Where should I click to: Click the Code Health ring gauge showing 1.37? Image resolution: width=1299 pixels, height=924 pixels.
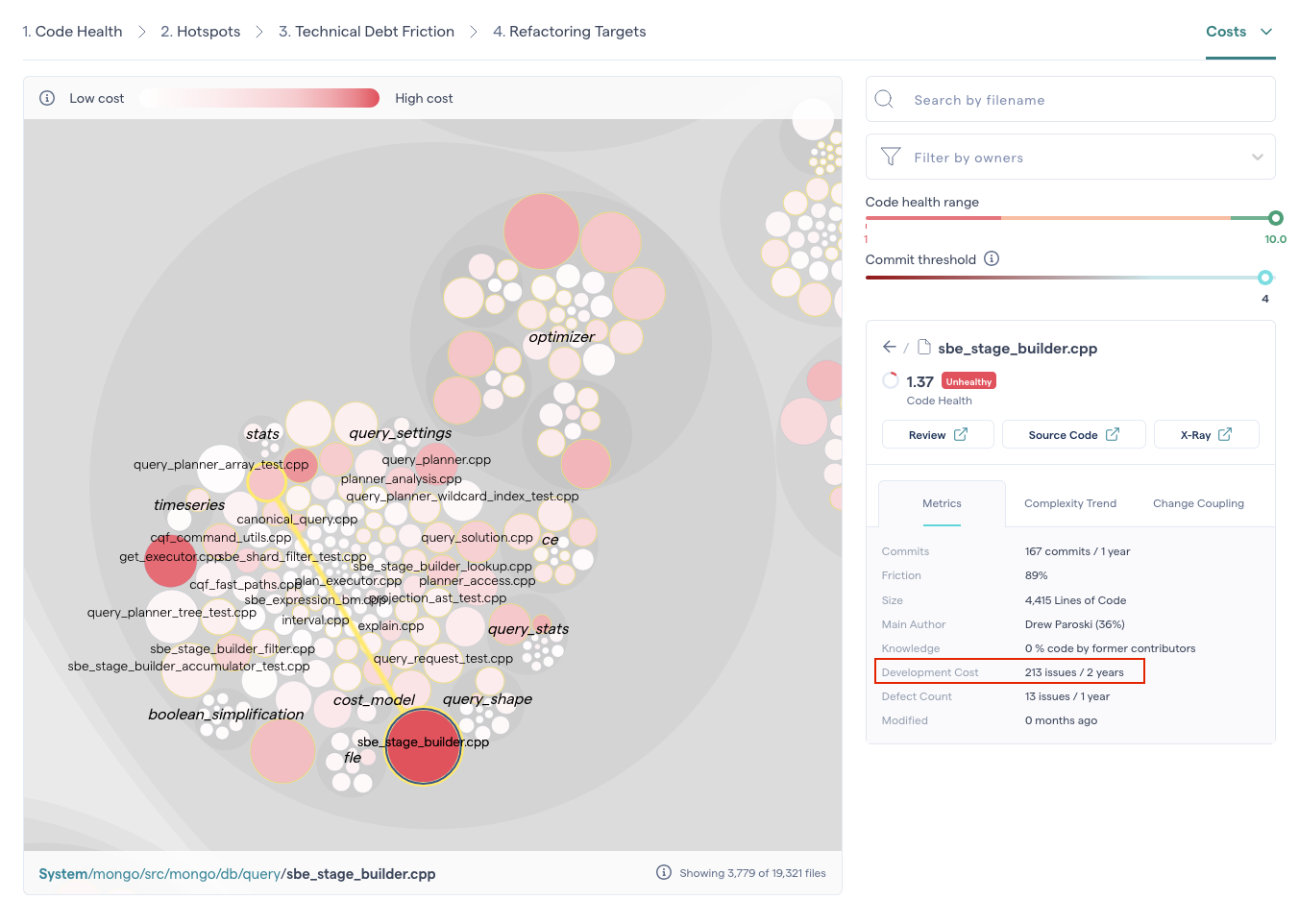pyautogui.click(x=890, y=380)
